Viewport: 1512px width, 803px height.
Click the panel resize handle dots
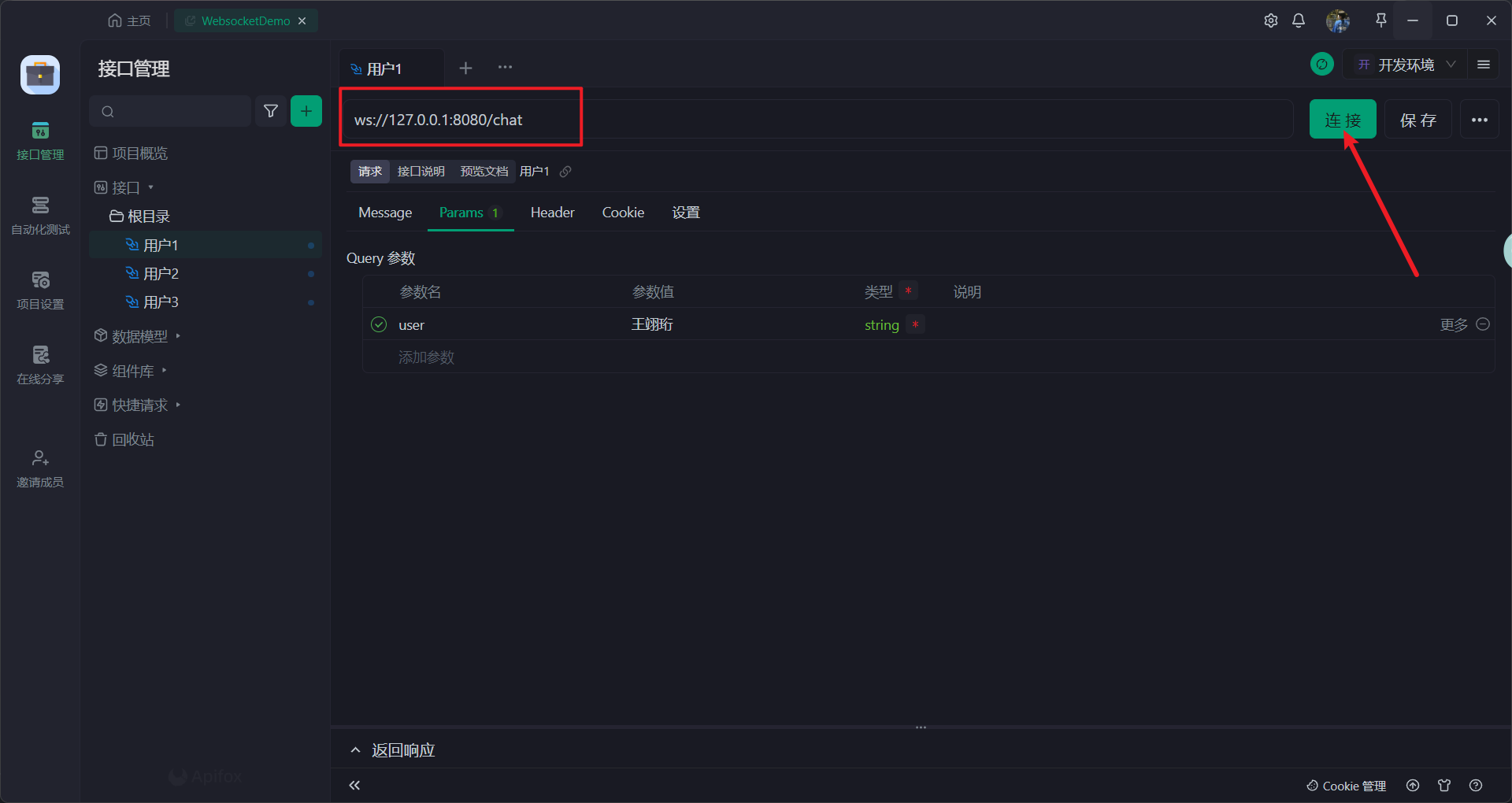(x=921, y=727)
